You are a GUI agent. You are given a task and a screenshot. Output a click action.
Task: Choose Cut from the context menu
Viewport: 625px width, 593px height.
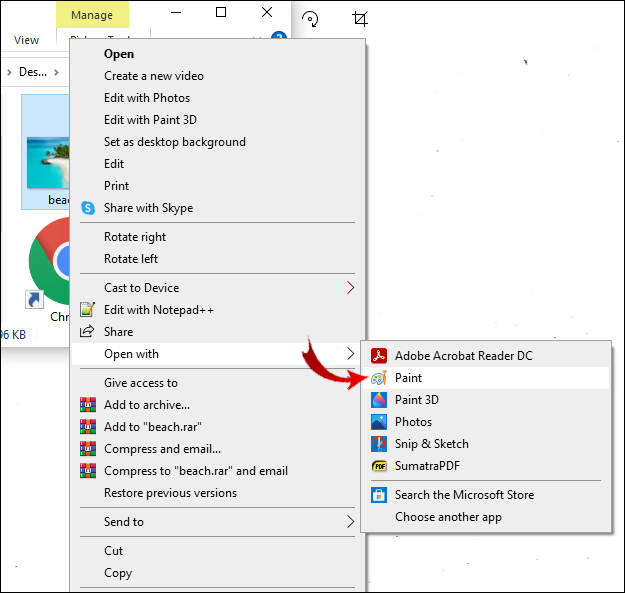[217, 550]
